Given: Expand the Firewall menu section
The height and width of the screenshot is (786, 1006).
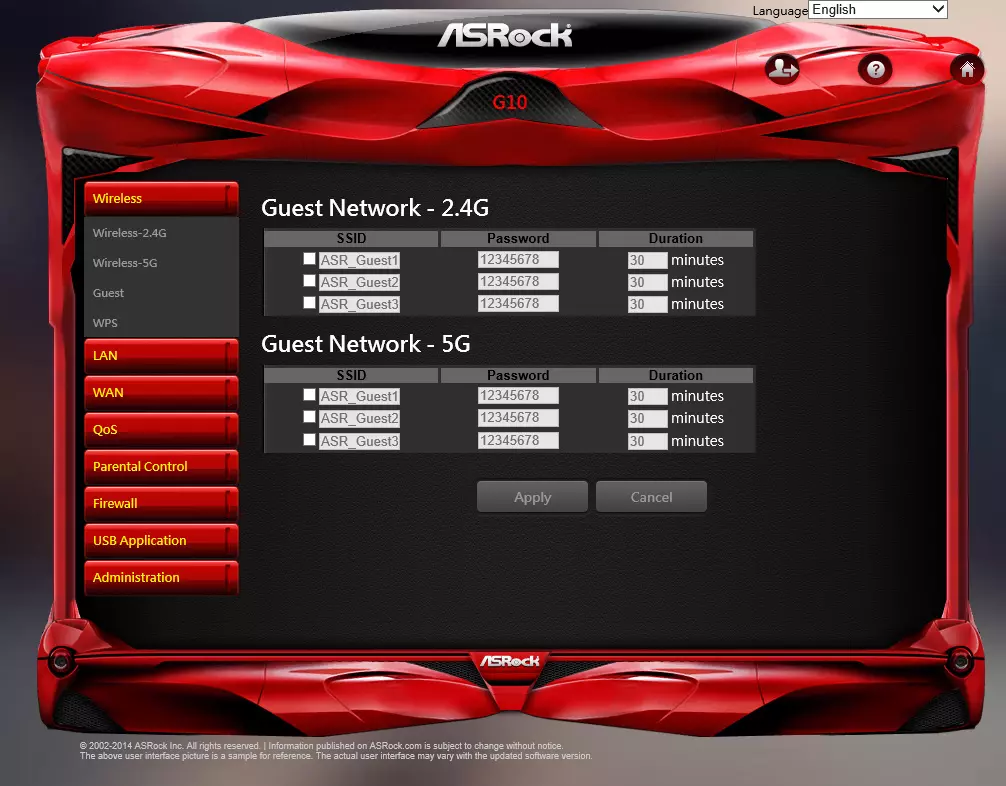Looking at the screenshot, I should click(161, 504).
